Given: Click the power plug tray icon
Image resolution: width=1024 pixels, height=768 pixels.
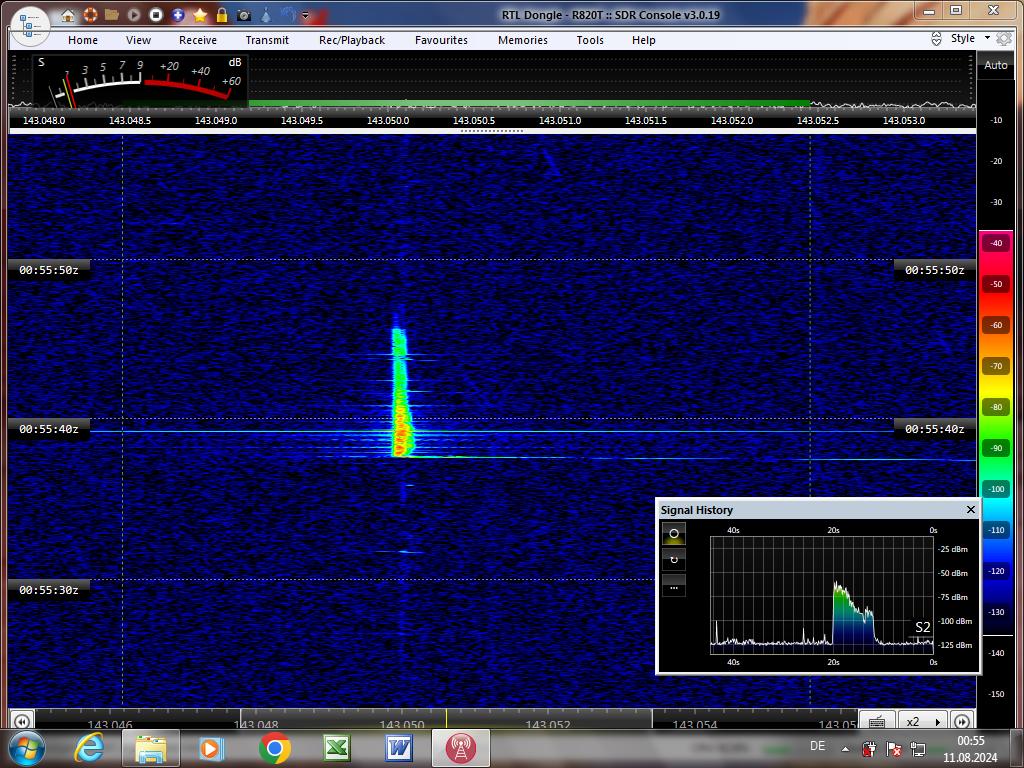Looking at the screenshot, I should (x=869, y=748).
